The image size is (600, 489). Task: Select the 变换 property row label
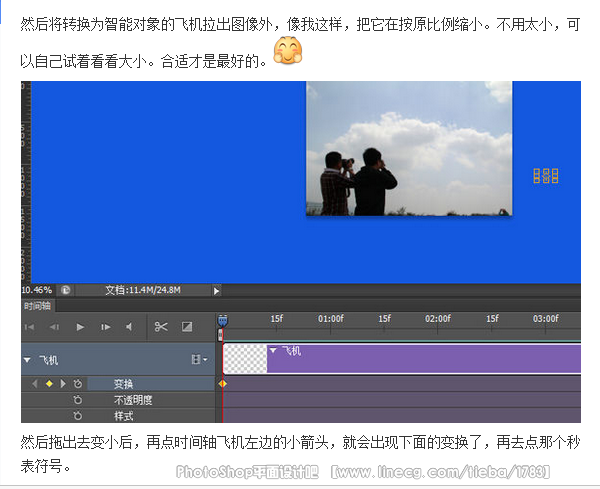click(123, 384)
